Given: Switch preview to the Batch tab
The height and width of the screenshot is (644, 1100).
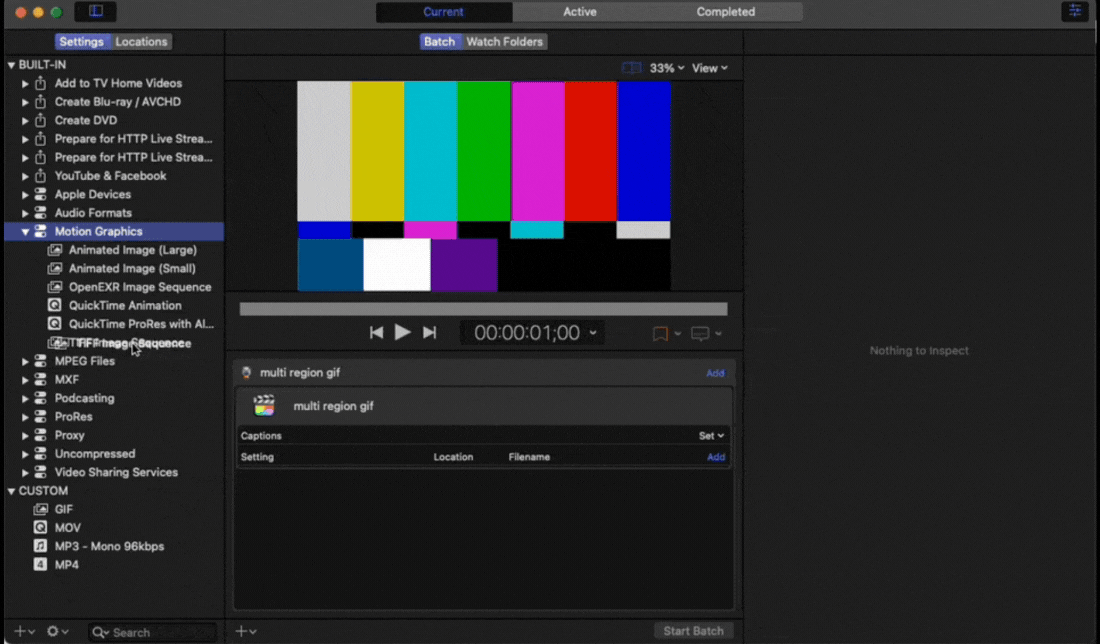Looking at the screenshot, I should coord(440,41).
